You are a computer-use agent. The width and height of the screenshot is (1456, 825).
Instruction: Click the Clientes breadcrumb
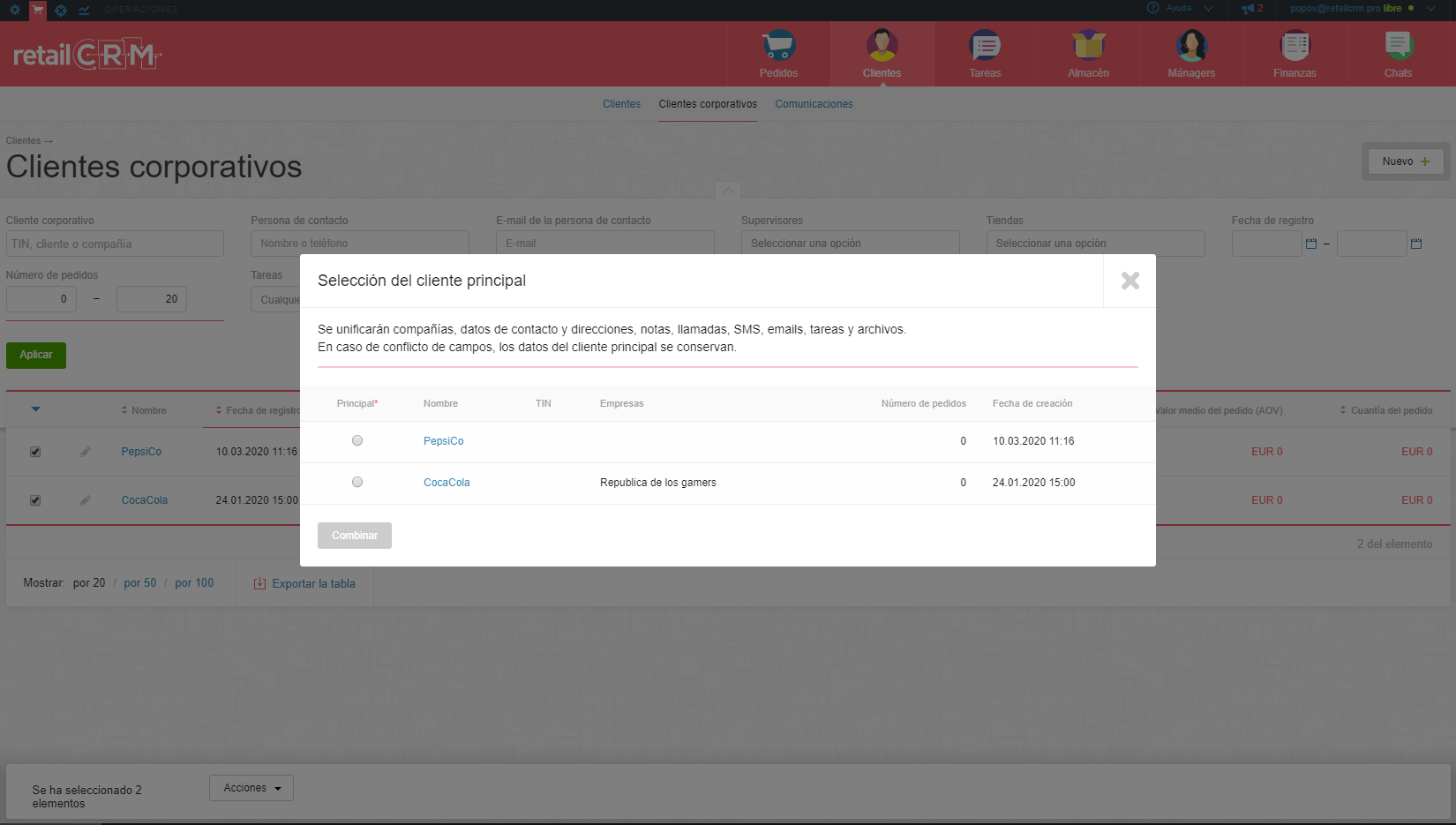point(23,140)
